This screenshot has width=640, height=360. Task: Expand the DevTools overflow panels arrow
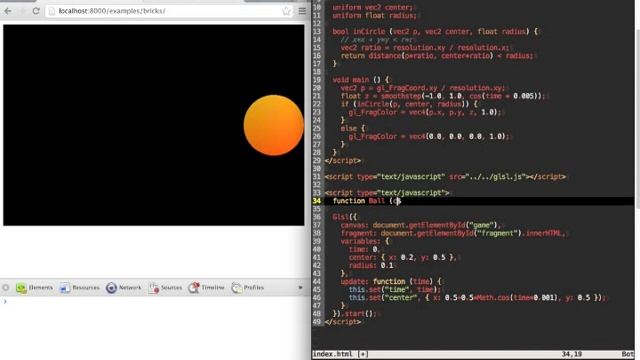(300, 288)
